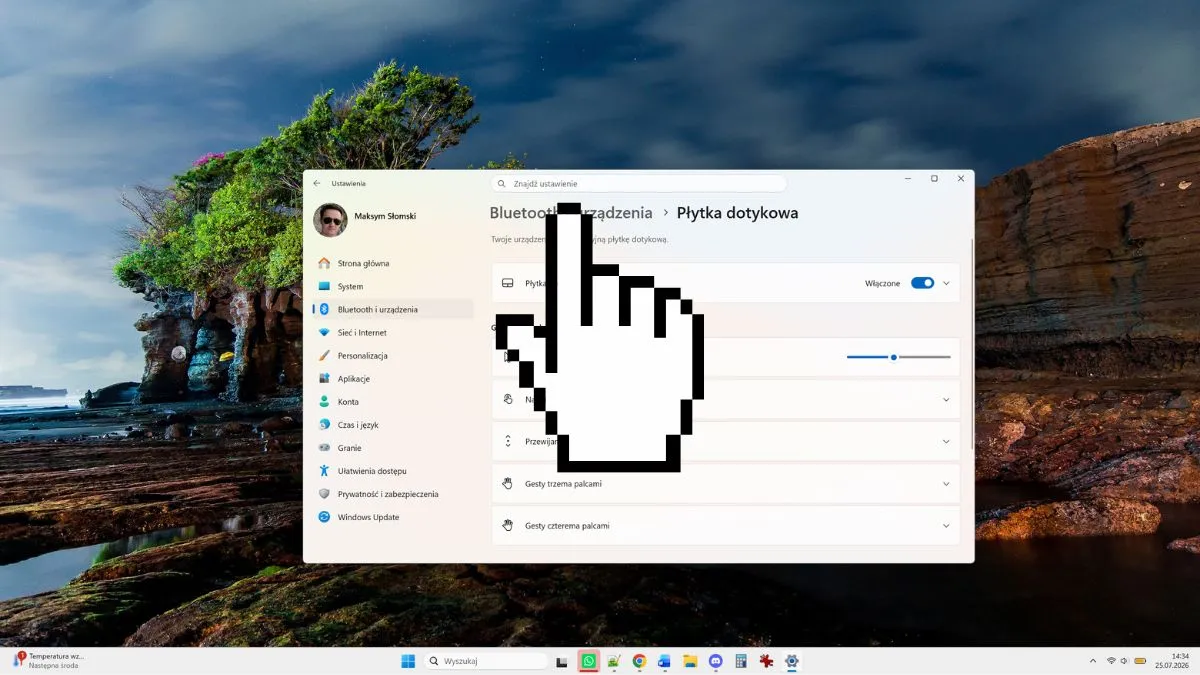Click the back arrow in Ustawienia window
Viewport: 1200px width, 675px height.
coord(317,184)
